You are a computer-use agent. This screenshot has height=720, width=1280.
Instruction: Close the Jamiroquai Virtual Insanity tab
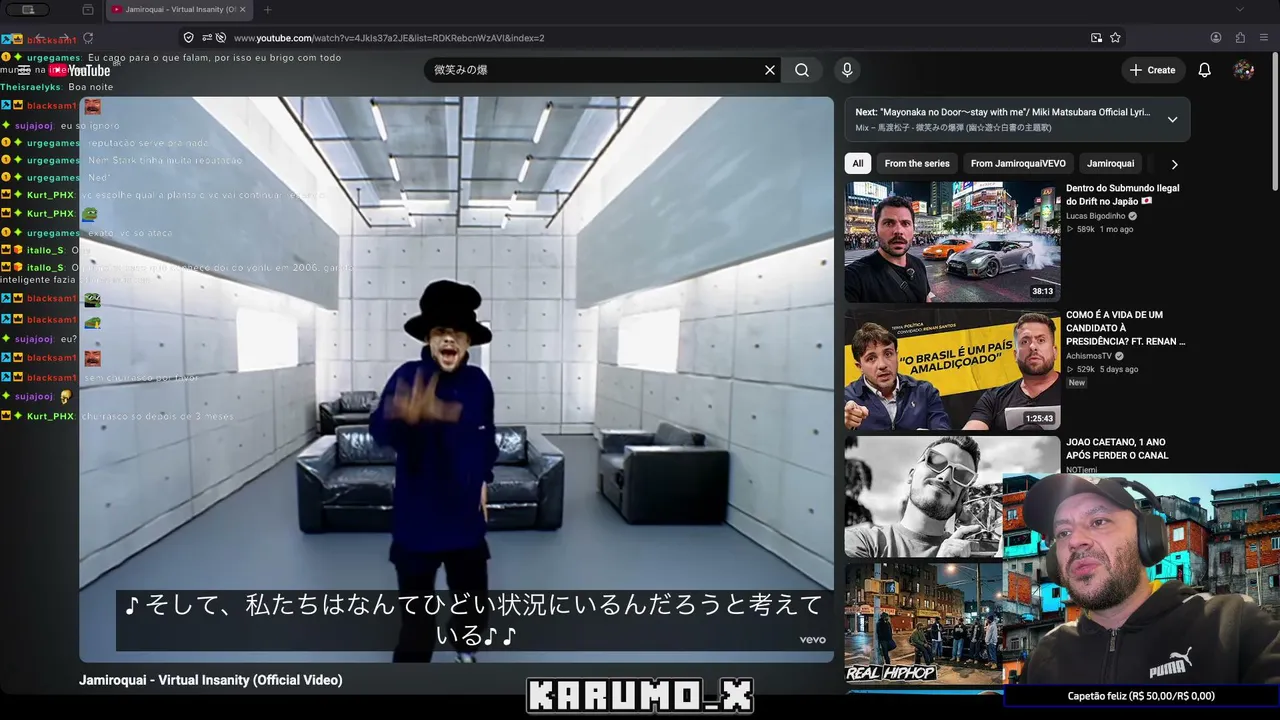tap(242, 10)
